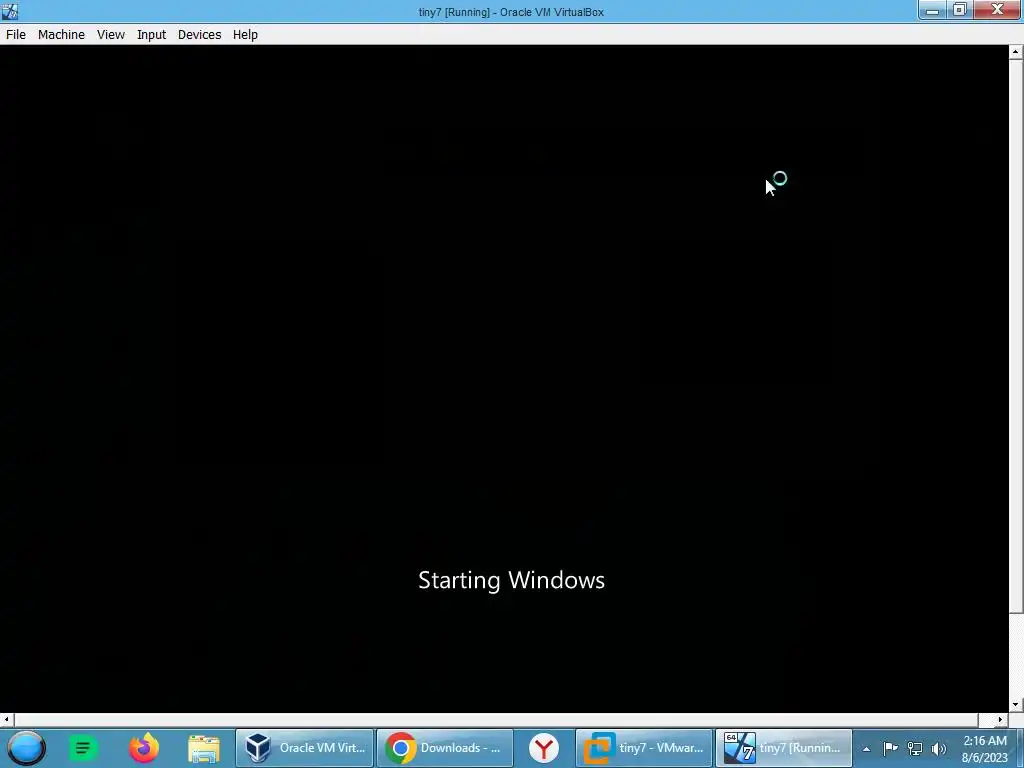Click the network tray icon
The image size is (1024, 768).
pyautogui.click(x=915, y=748)
